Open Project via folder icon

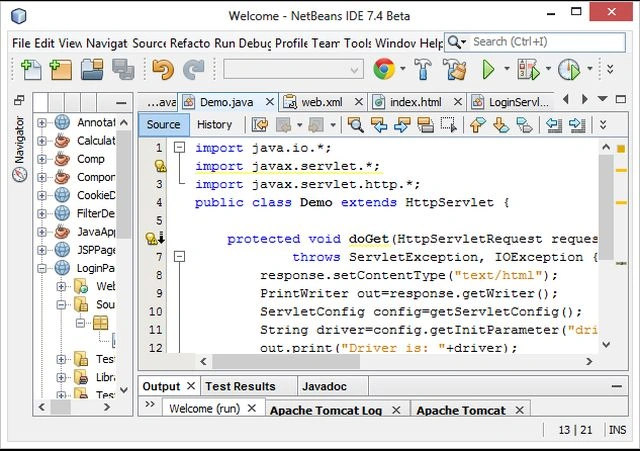(92, 69)
